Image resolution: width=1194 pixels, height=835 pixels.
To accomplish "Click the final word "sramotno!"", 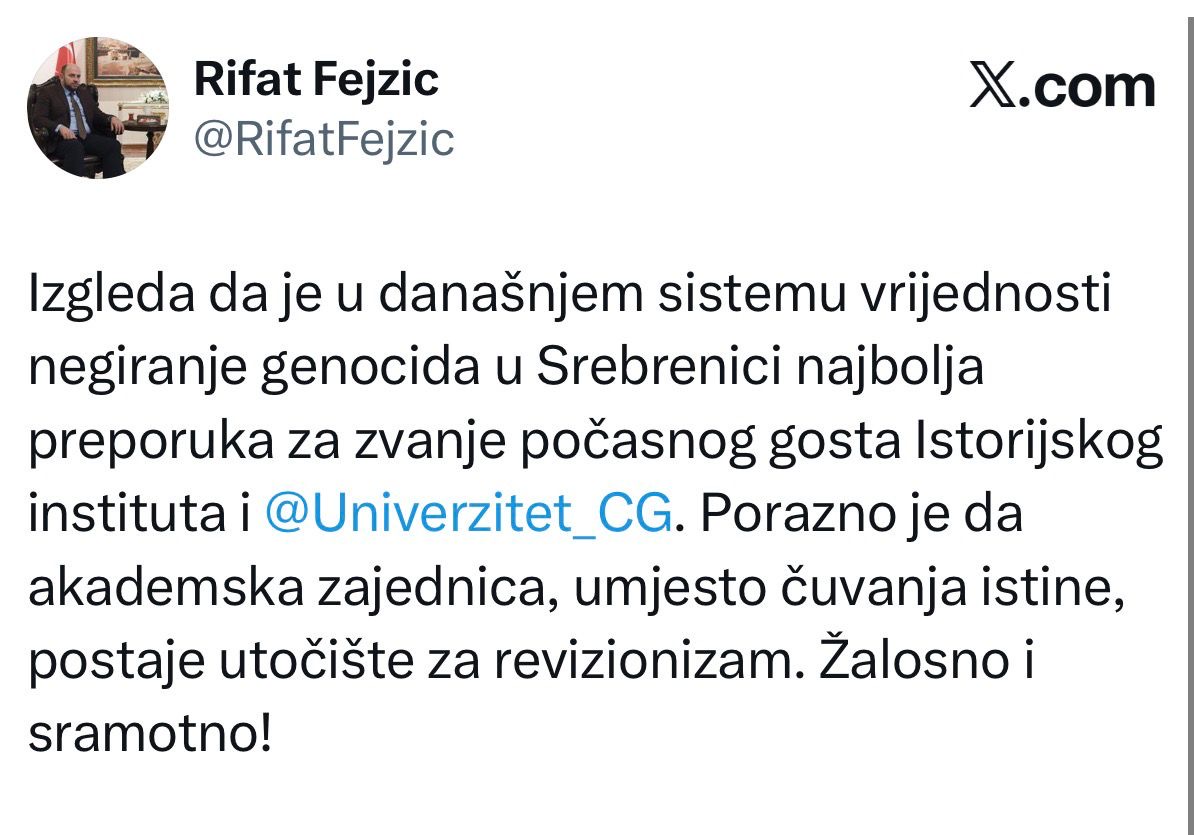I will coord(150,734).
